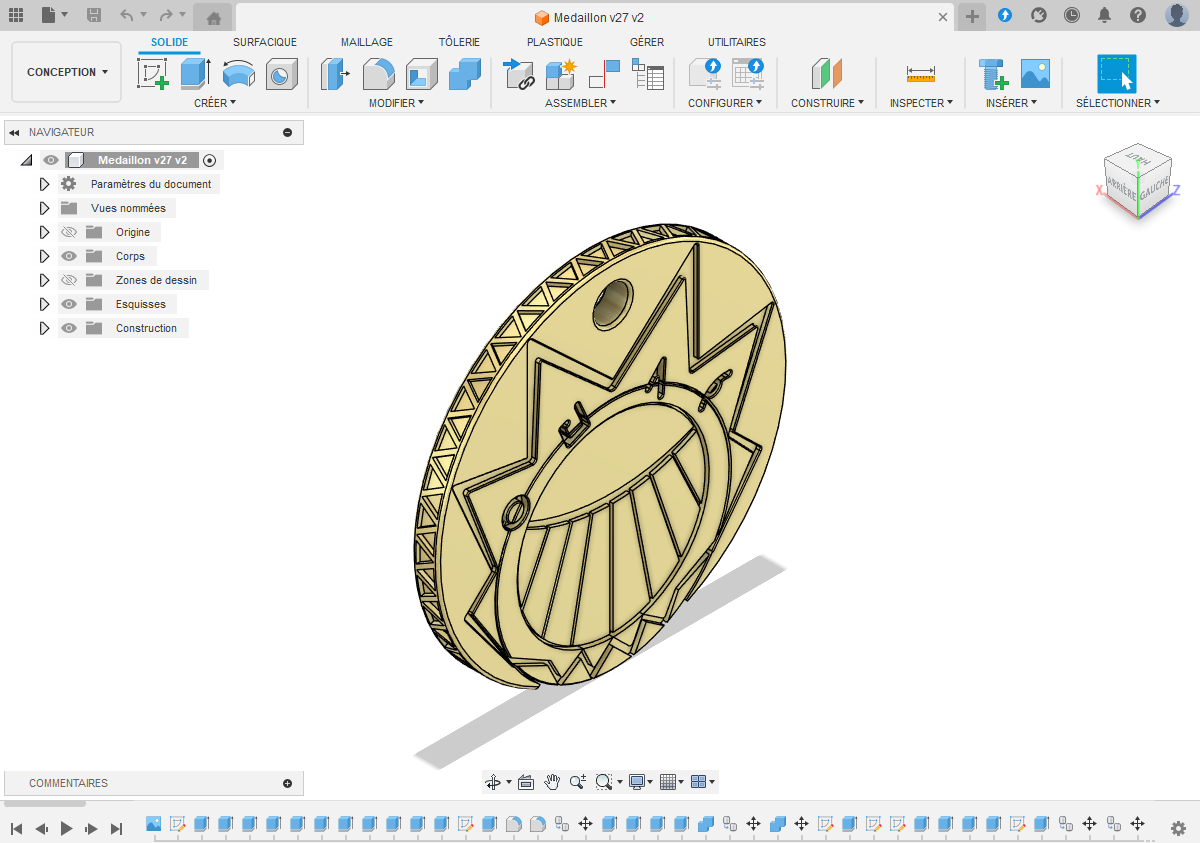The height and width of the screenshot is (843, 1200).
Task: Open the notifications bell icon
Action: tap(1104, 15)
